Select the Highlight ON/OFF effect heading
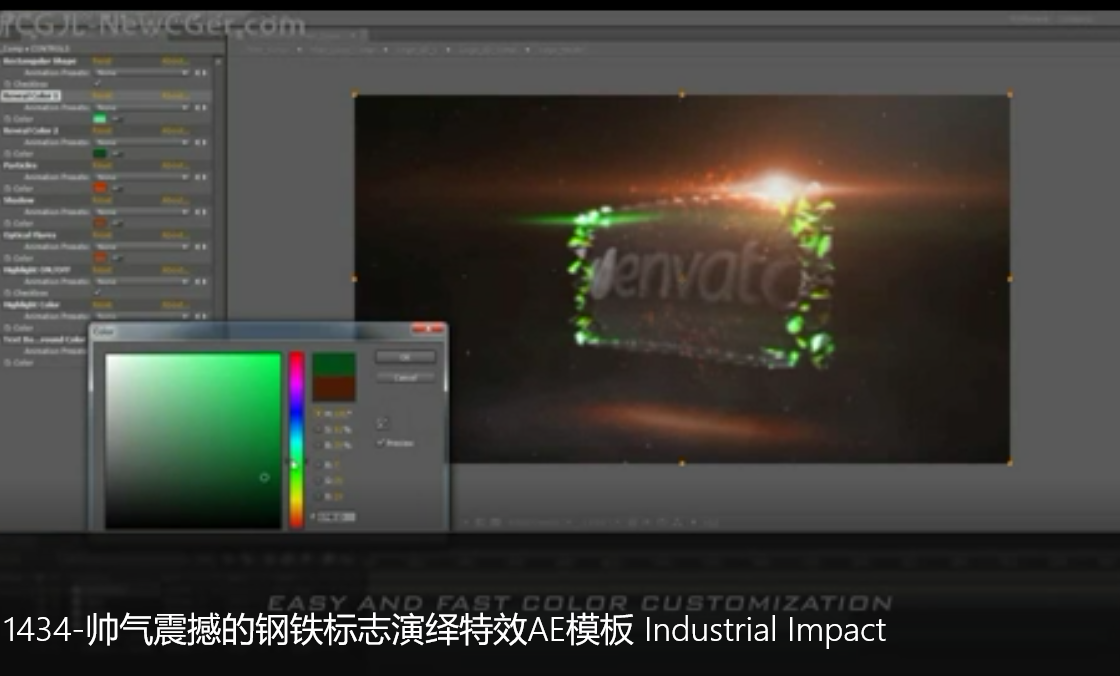This screenshot has height=676, width=1120. point(36,270)
